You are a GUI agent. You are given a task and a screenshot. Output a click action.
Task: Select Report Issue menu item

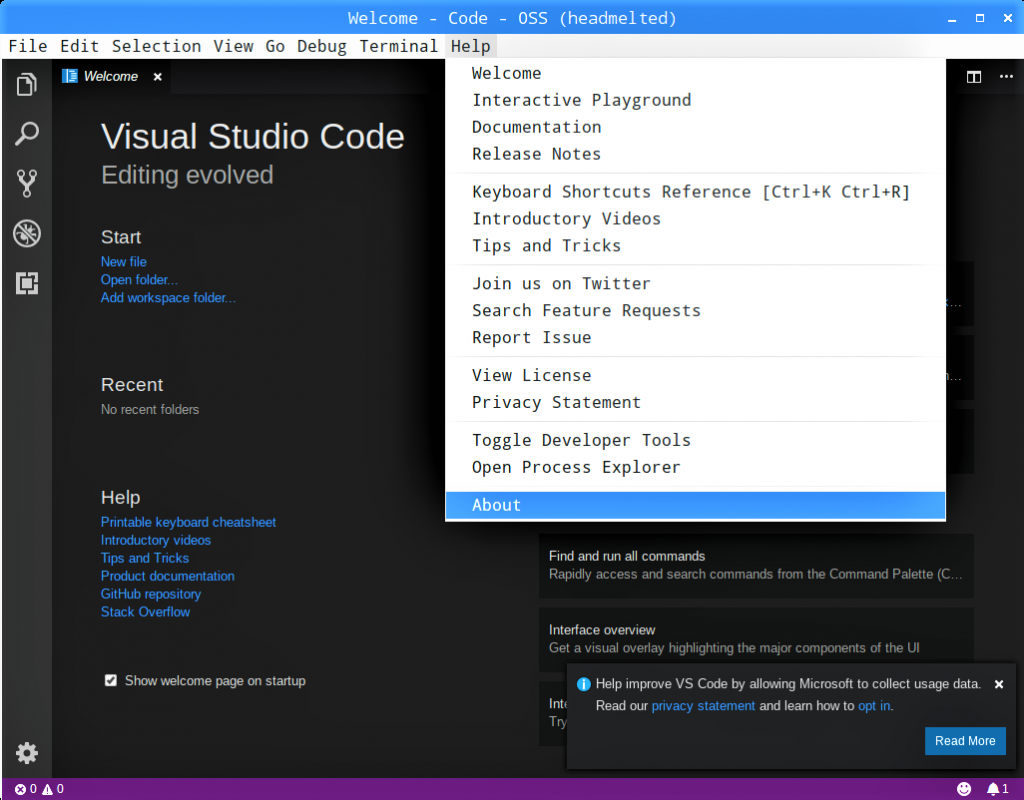(695, 338)
